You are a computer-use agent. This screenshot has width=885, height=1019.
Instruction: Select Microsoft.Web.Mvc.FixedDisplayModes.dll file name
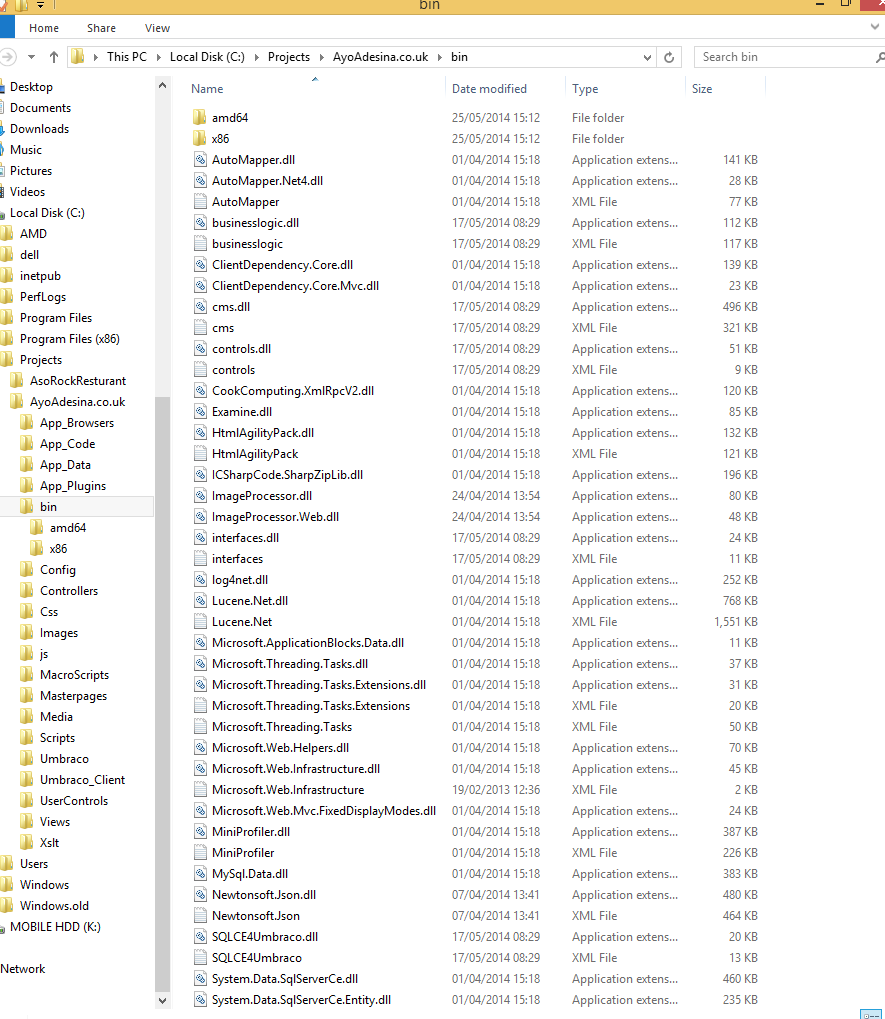[x=324, y=811]
